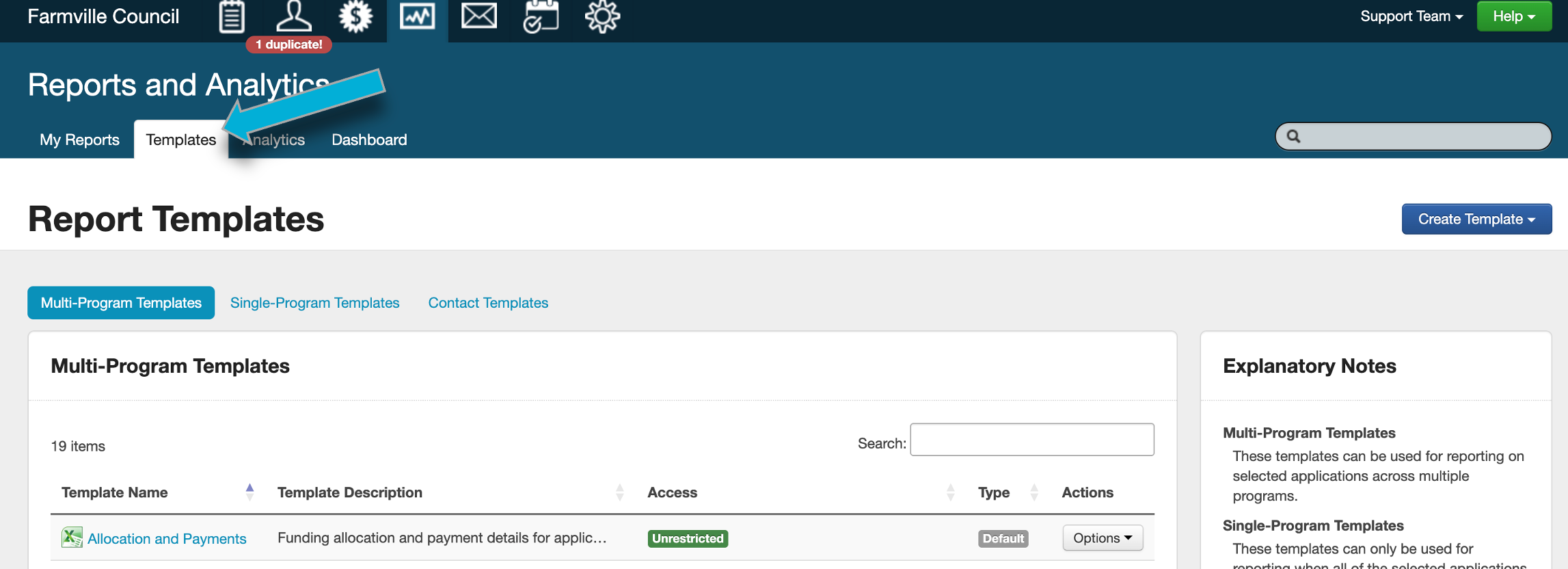1568x569 pixels.
Task: Open the funding dollar badge icon
Action: pos(355,16)
